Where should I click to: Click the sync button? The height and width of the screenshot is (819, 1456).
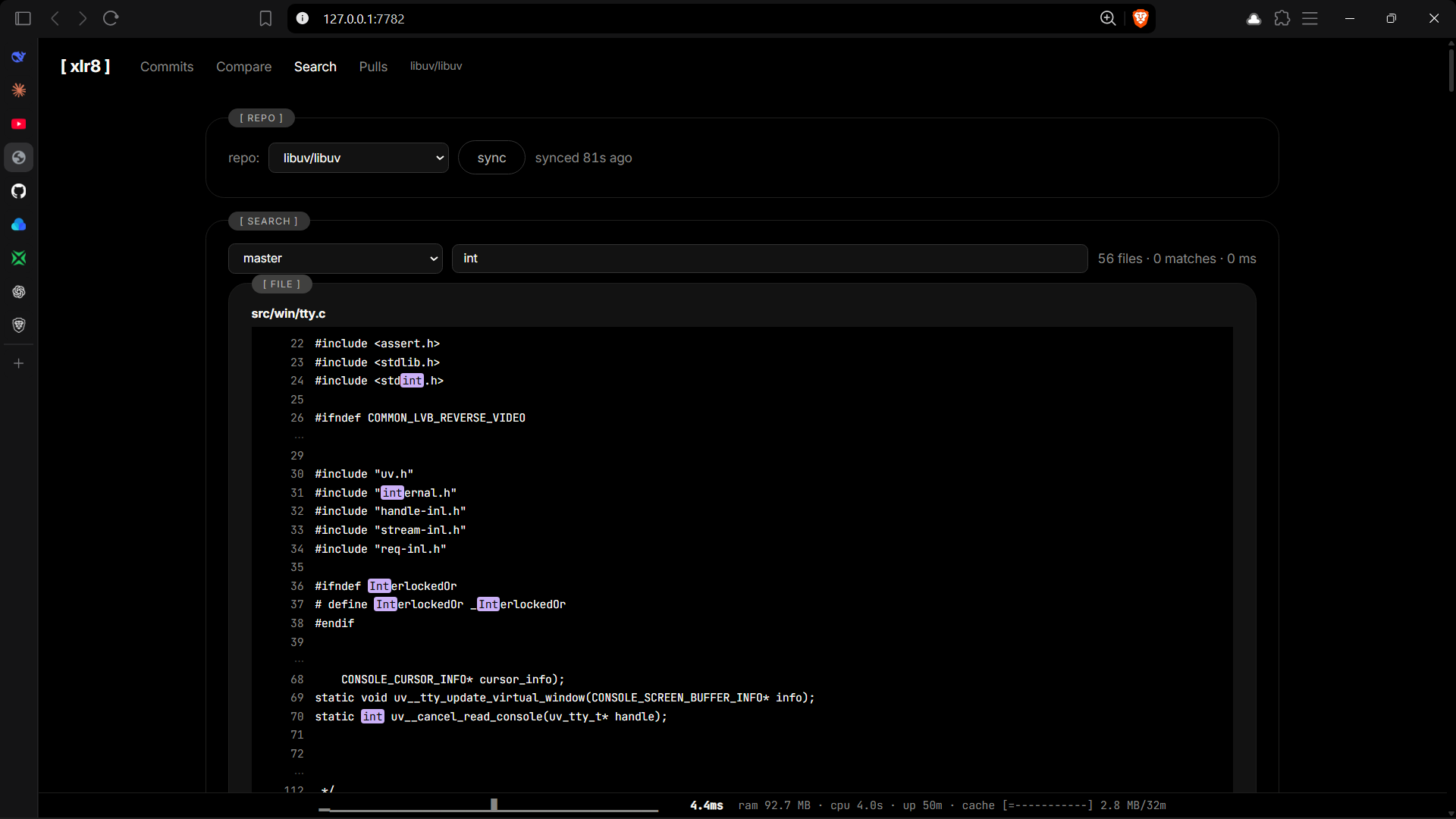click(491, 158)
